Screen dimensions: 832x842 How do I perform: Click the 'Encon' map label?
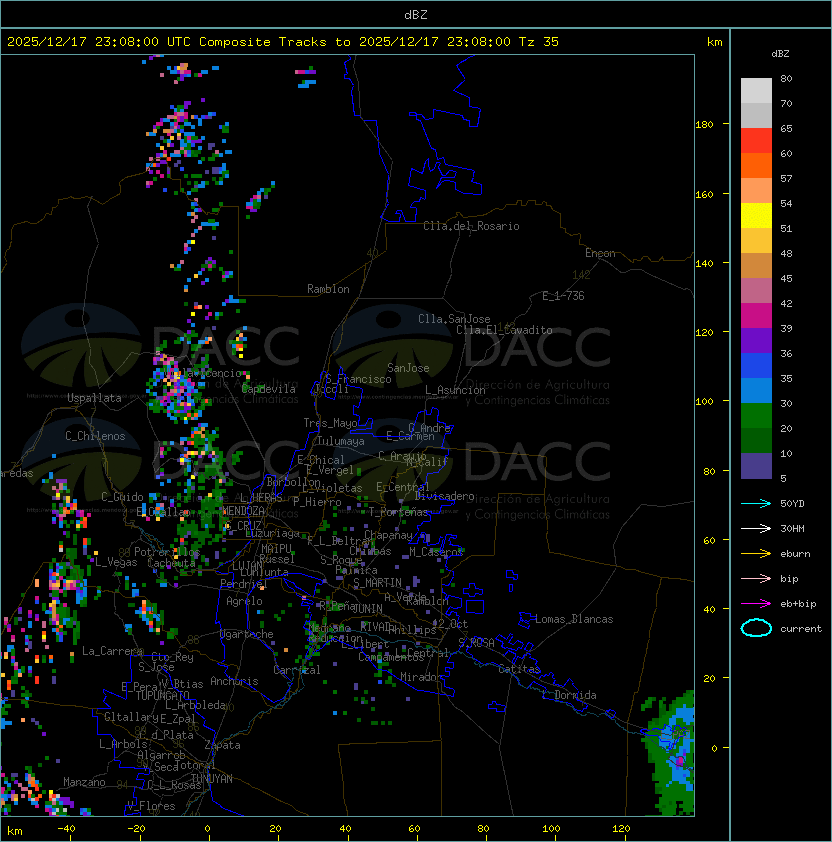pos(600,253)
